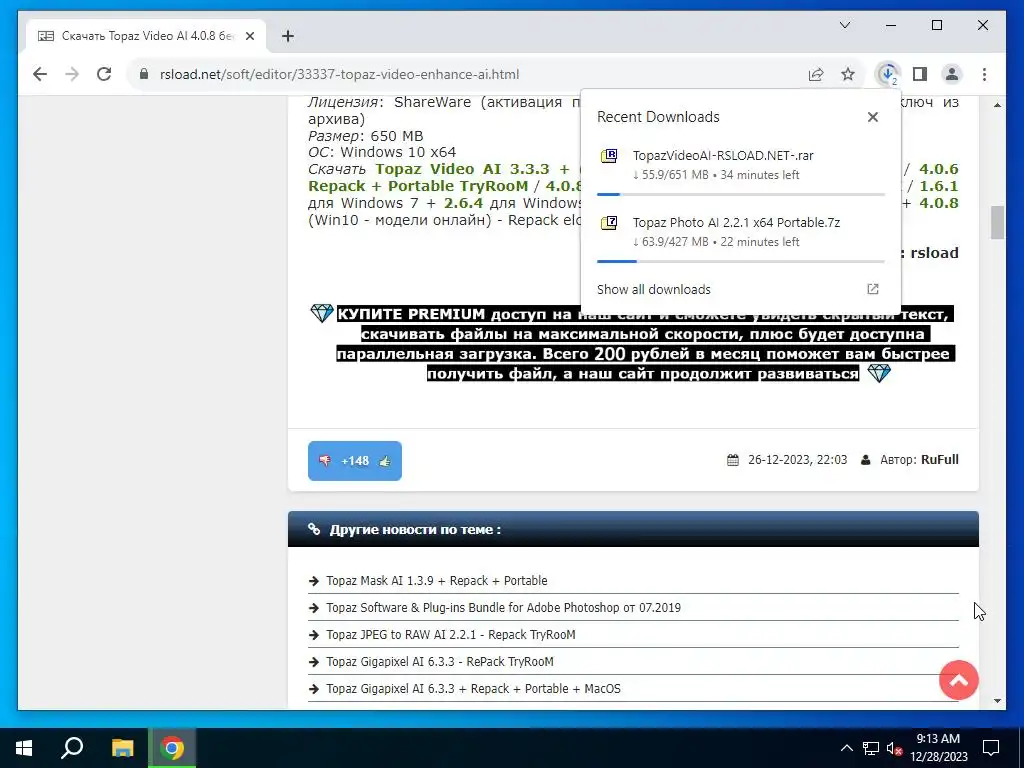
Task: Click the page scrollbar up arrow
Action: (997, 105)
